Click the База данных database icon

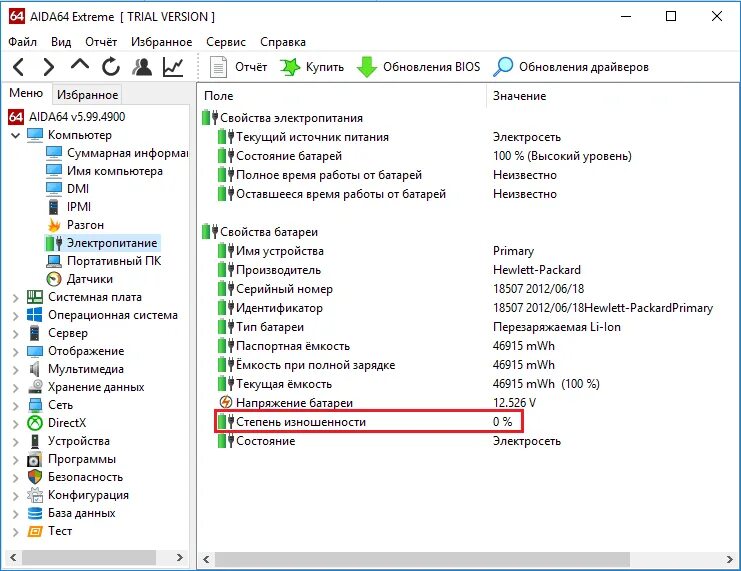pos(35,513)
